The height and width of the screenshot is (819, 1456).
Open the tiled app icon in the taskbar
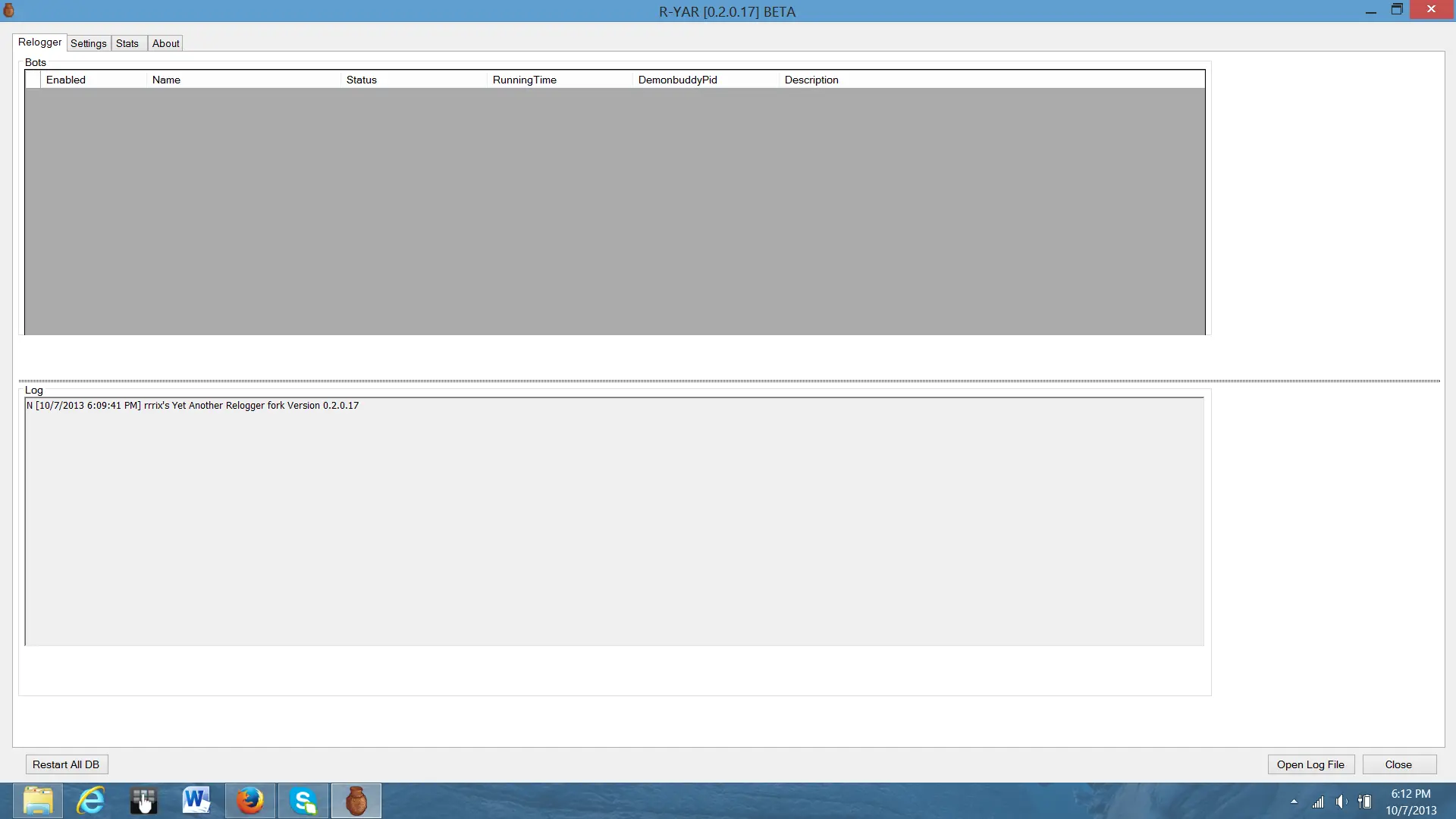143,801
